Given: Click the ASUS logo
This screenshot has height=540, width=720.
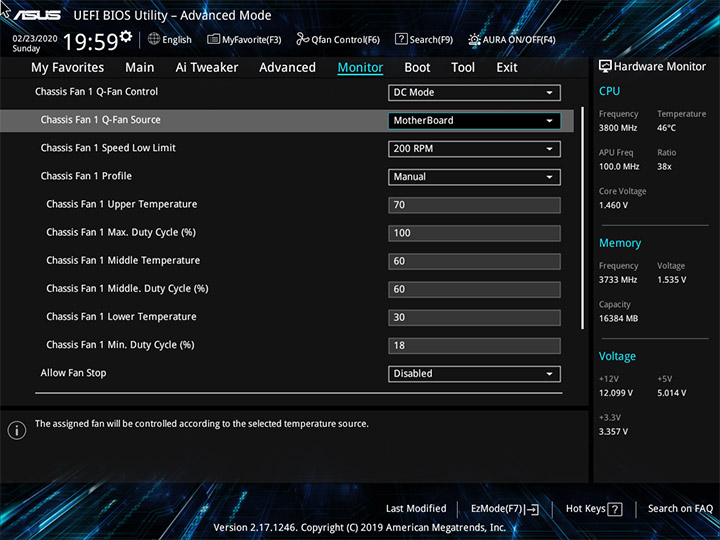Looking at the screenshot, I should (x=37, y=15).
